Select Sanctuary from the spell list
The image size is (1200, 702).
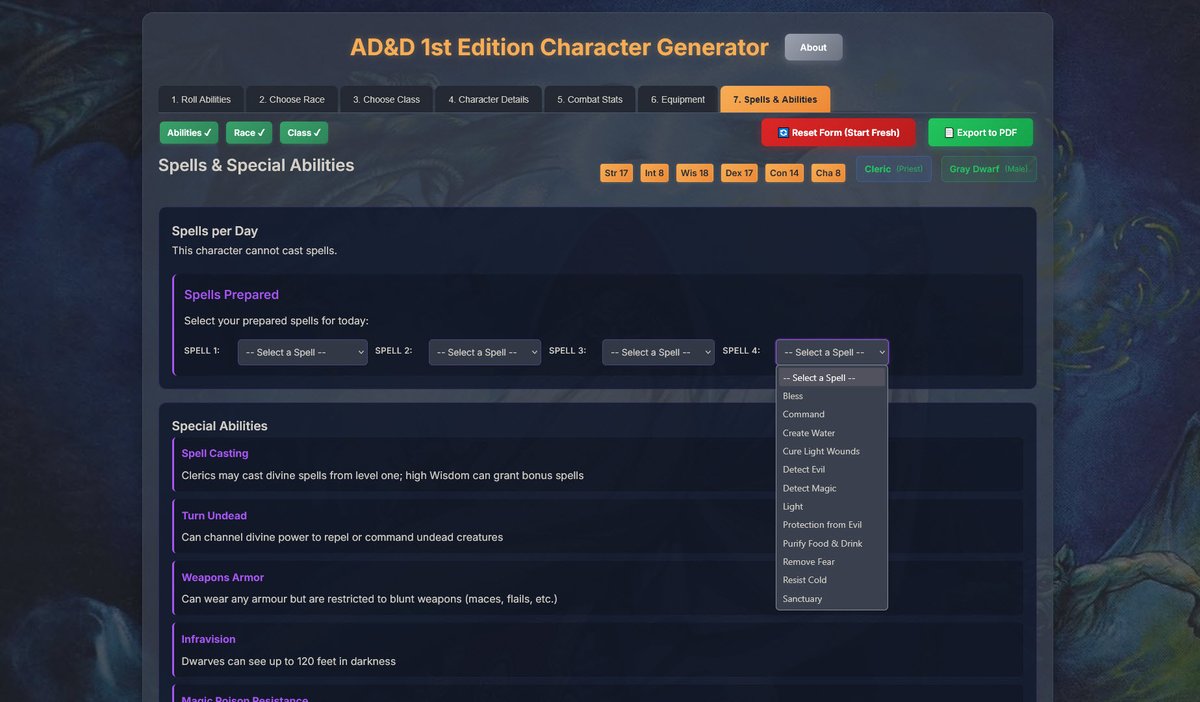[x=832, y=598]
